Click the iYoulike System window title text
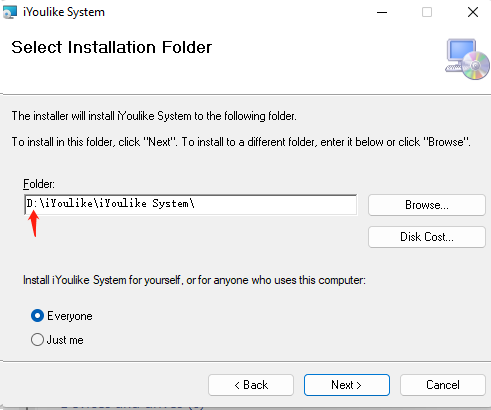 pyautogui.click(x=64, y=12)
